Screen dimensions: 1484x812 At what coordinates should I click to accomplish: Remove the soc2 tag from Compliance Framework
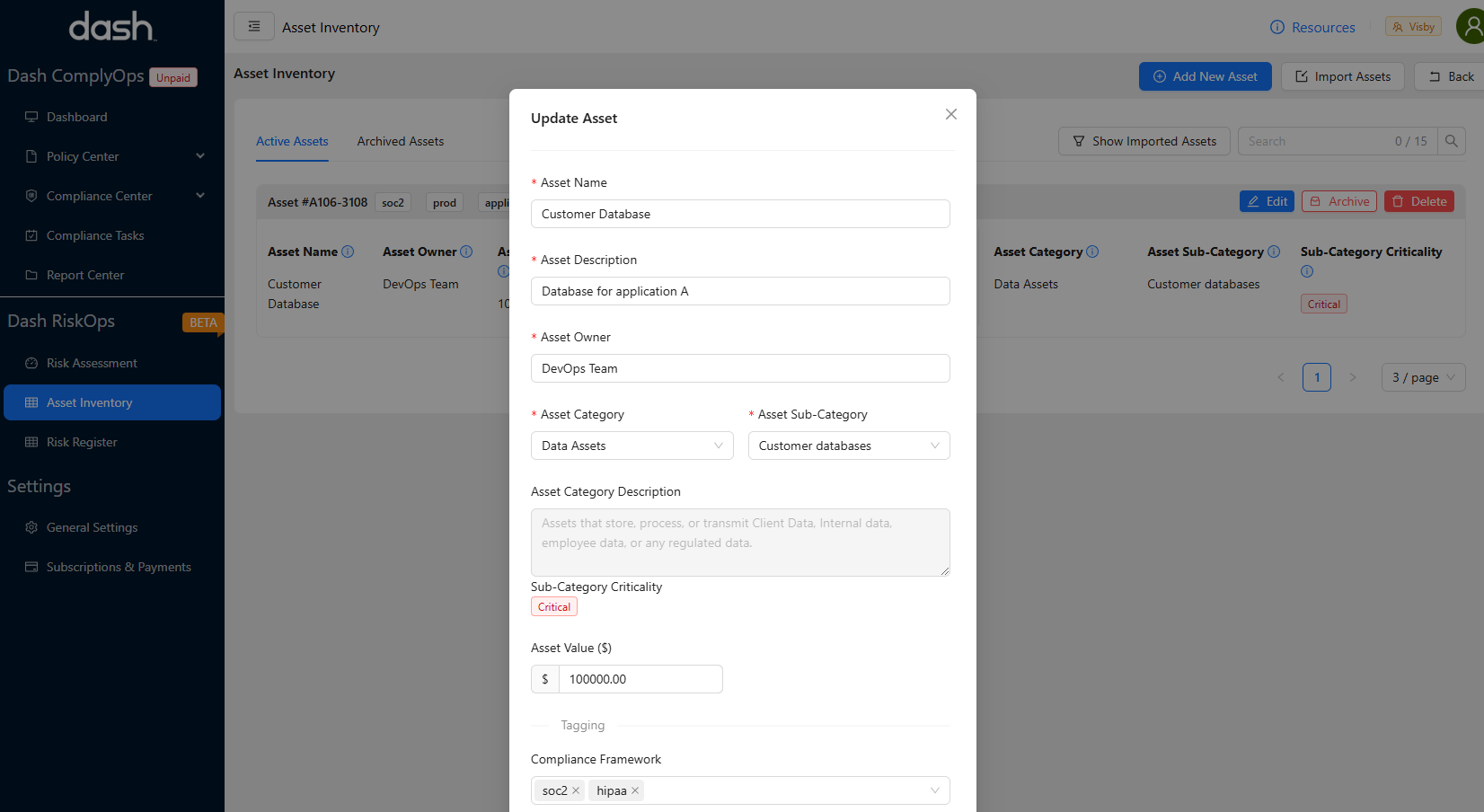tap(576, 790)
